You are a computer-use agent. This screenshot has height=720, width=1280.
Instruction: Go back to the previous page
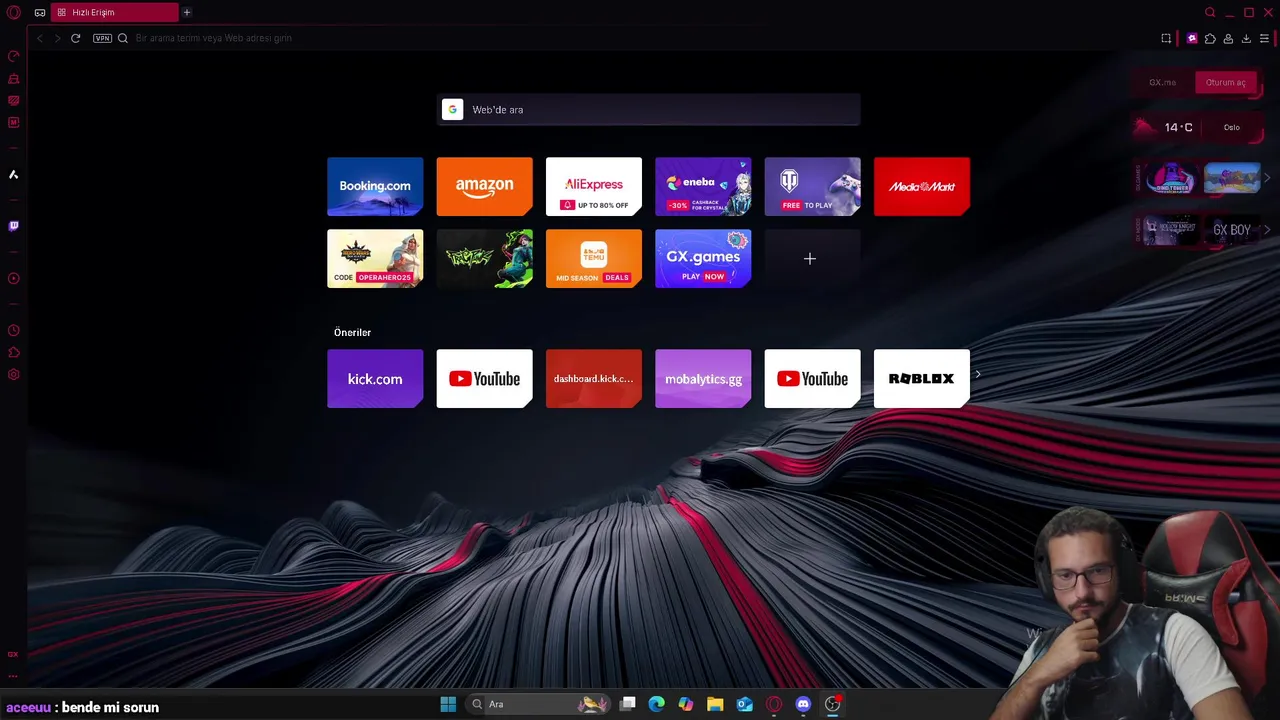pos(40,38)
